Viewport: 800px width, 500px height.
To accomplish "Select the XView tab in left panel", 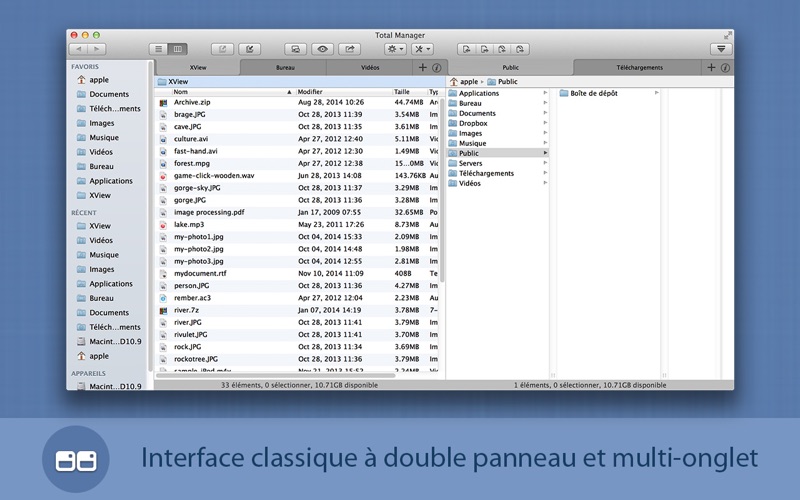I will coord(198,67).
